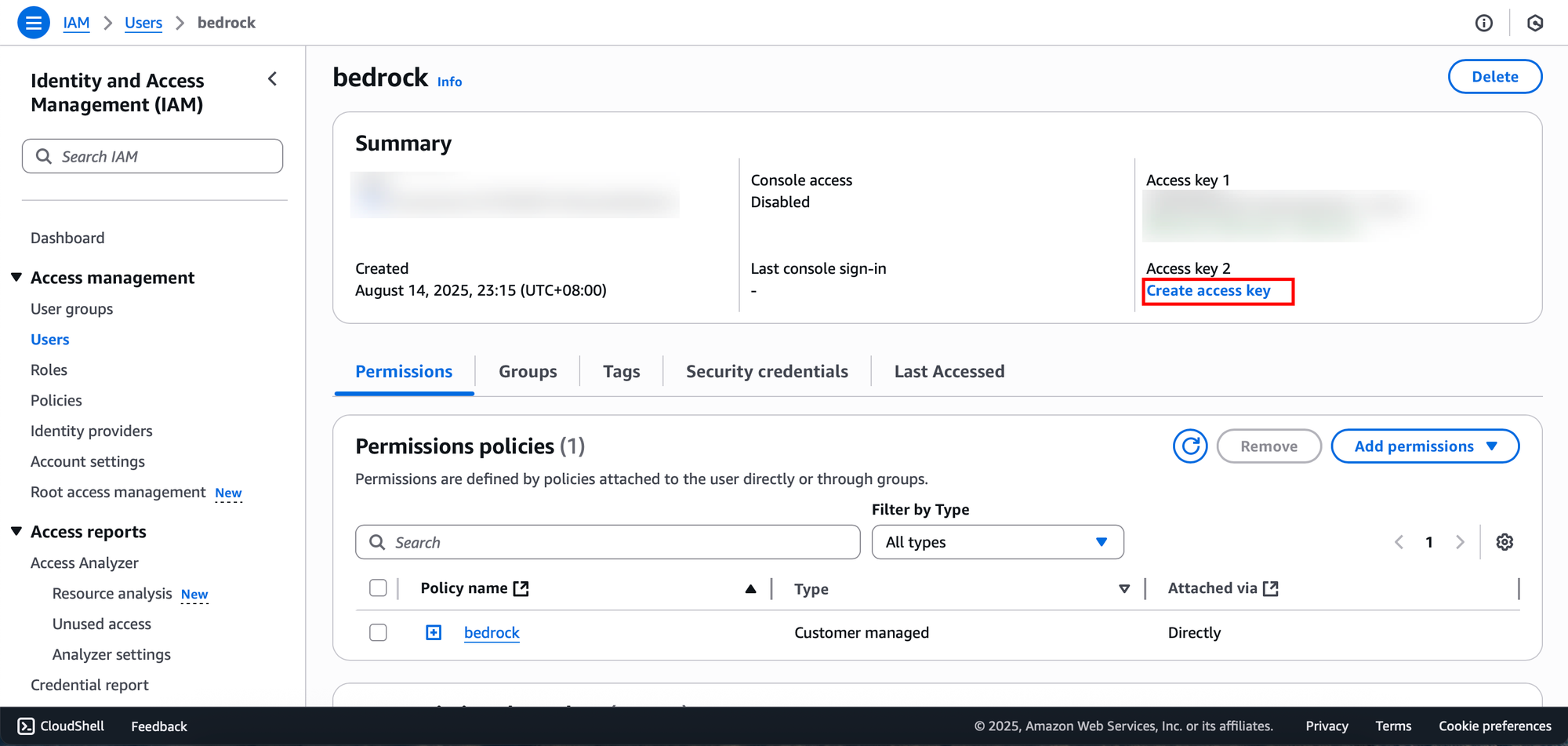The height and width of the screenshot is (746, 1568).
Task: Refresh the permissions policies list
Action: pos(1189,446)
